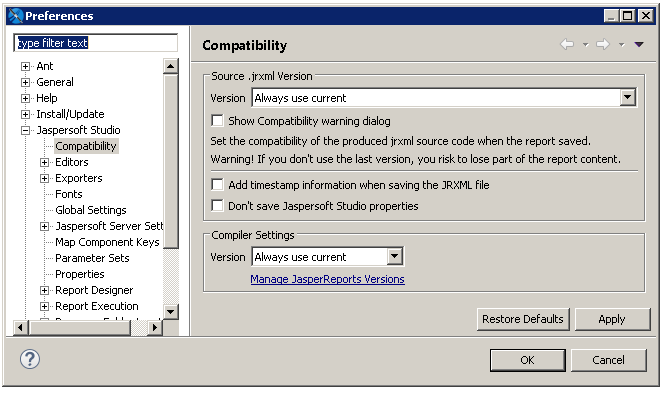Select Compatibility in the preferences tree

(86, 146)
